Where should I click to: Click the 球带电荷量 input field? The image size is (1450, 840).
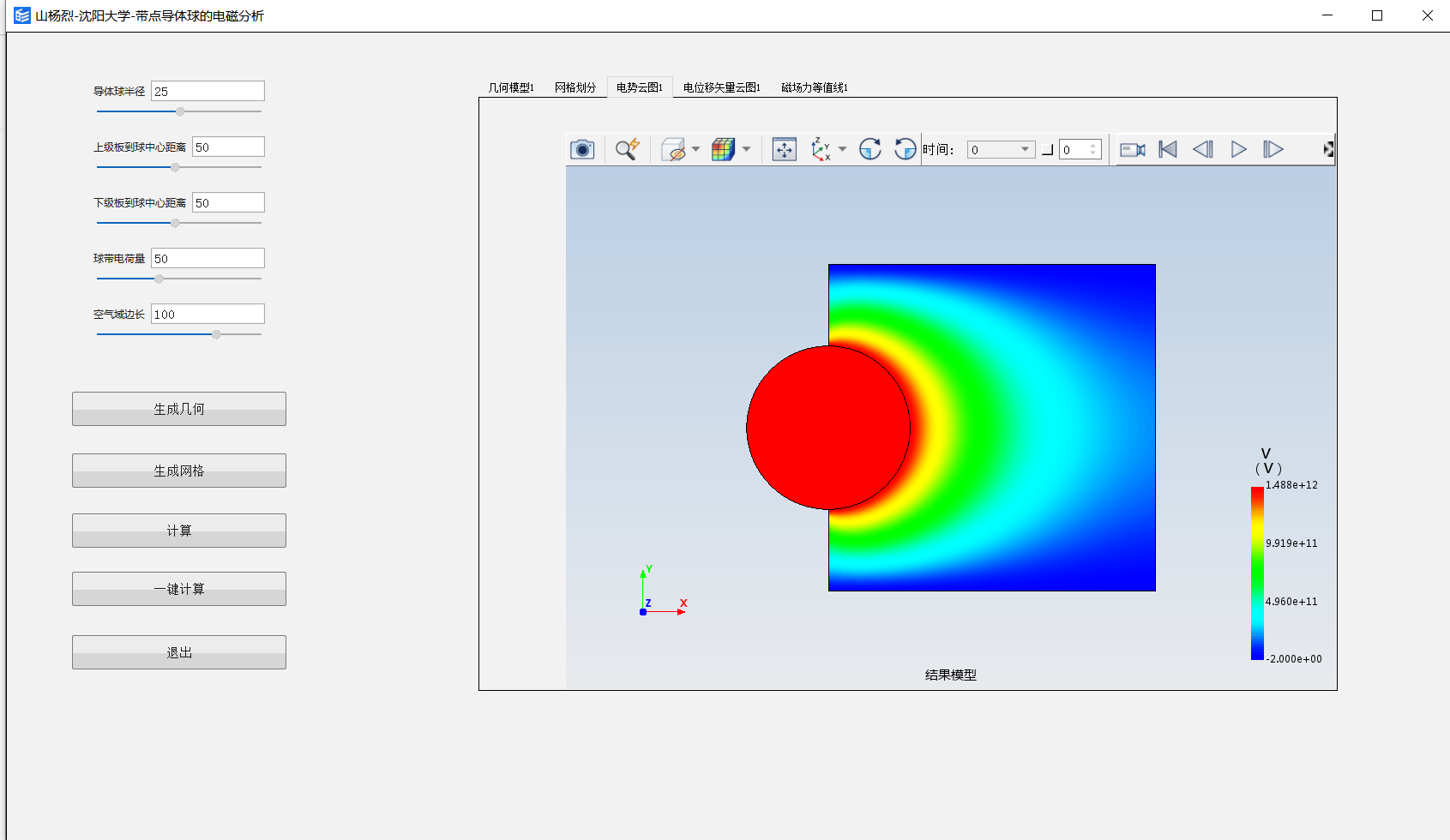tap(208, 258)
